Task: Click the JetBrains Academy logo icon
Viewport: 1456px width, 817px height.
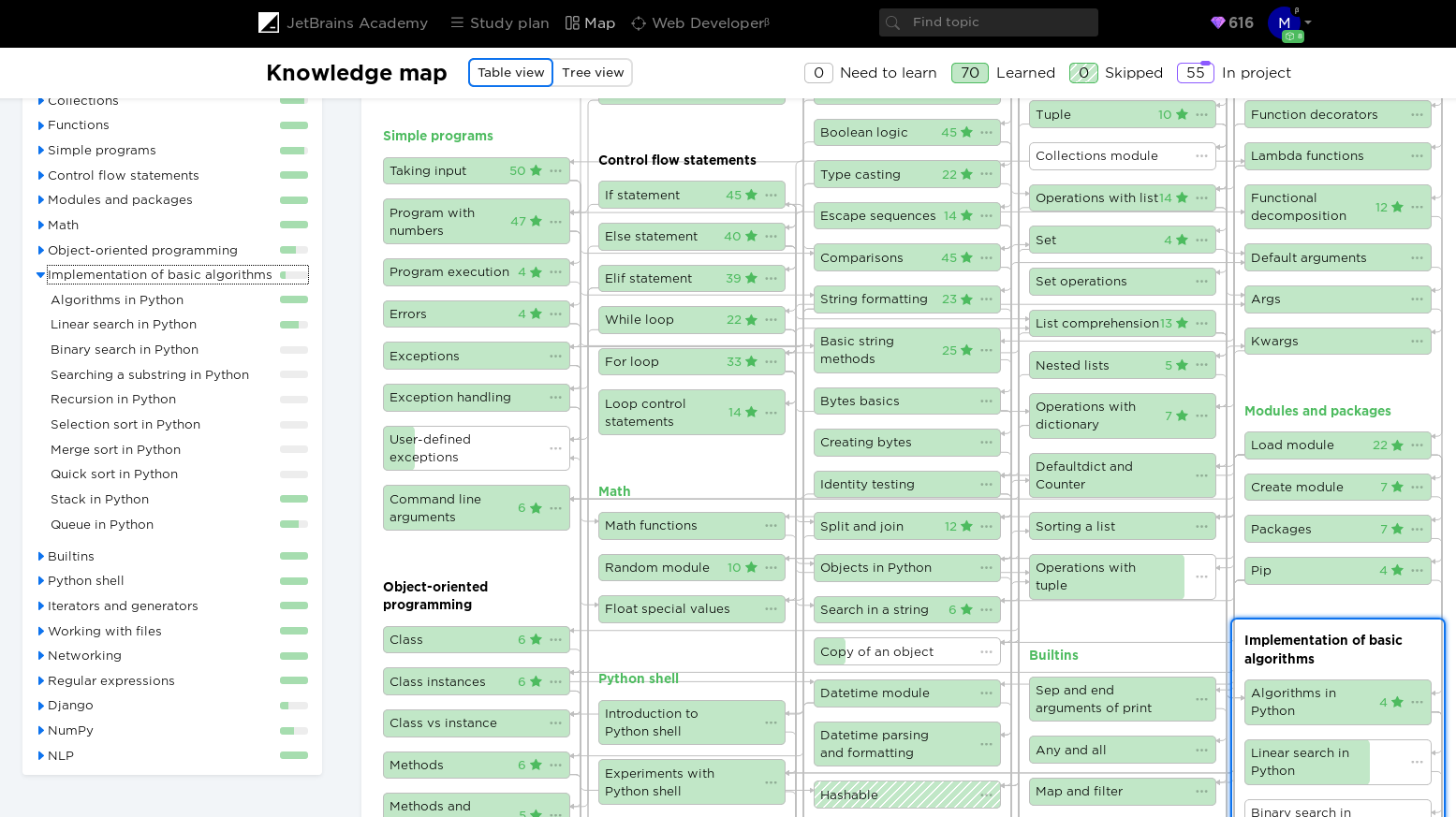Action: pyautogui.click(x=269, y=22)
